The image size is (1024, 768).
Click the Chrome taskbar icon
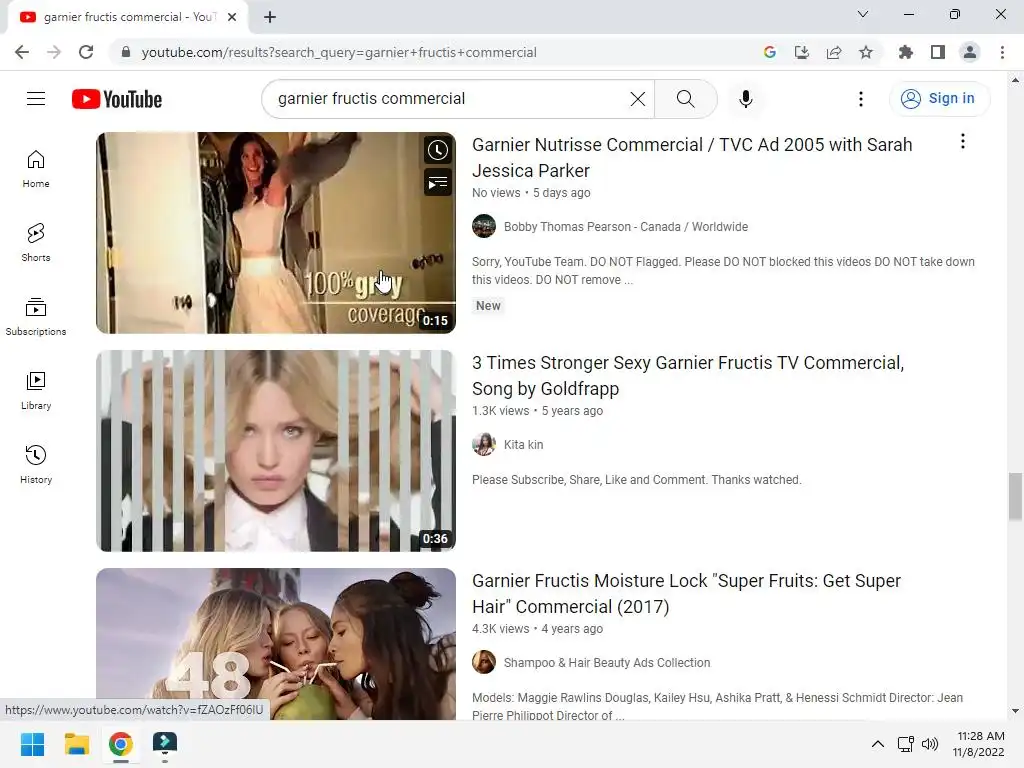click(x=120, y=744)
